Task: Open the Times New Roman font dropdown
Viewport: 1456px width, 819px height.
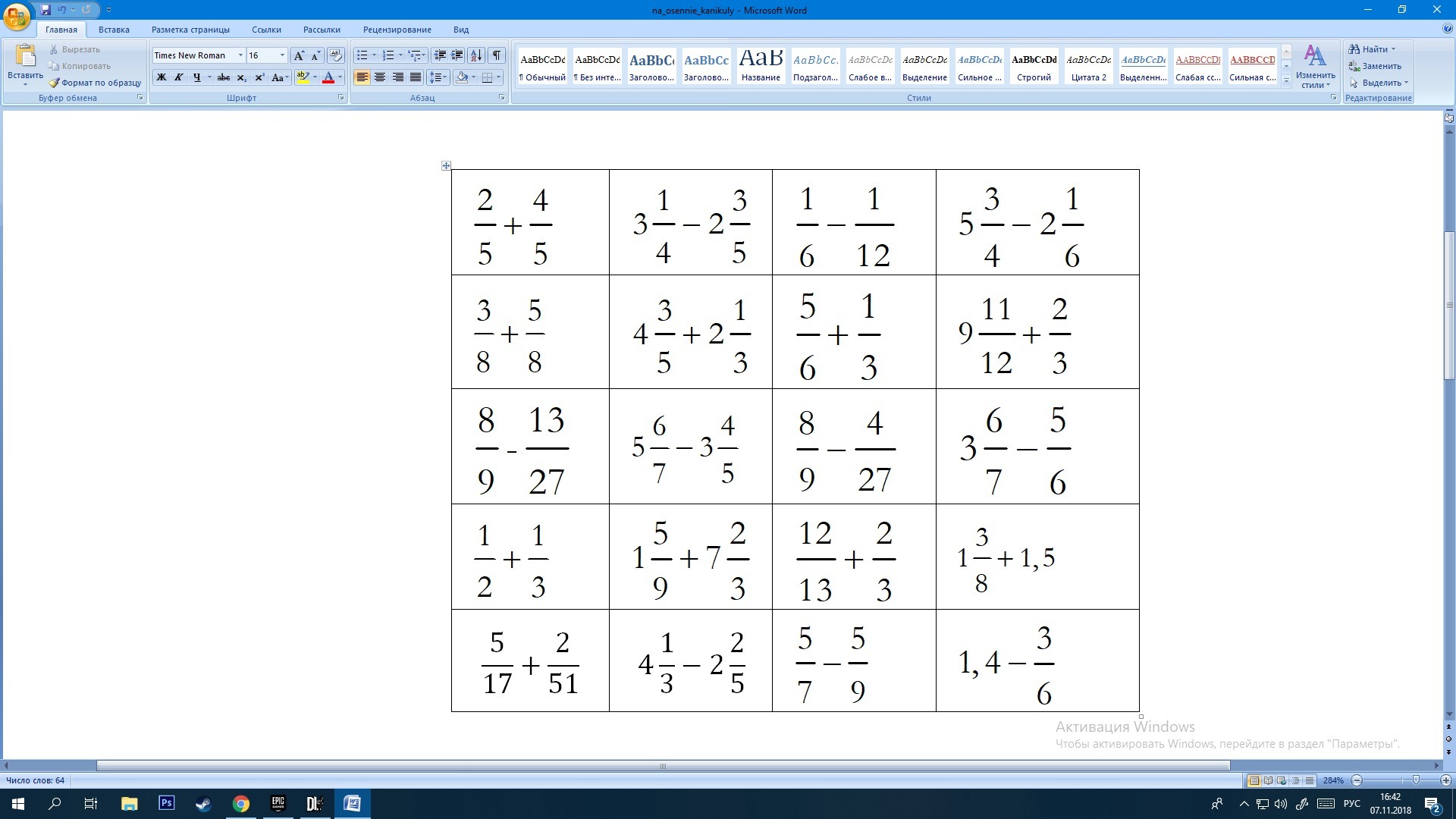Action: point(240,55)
